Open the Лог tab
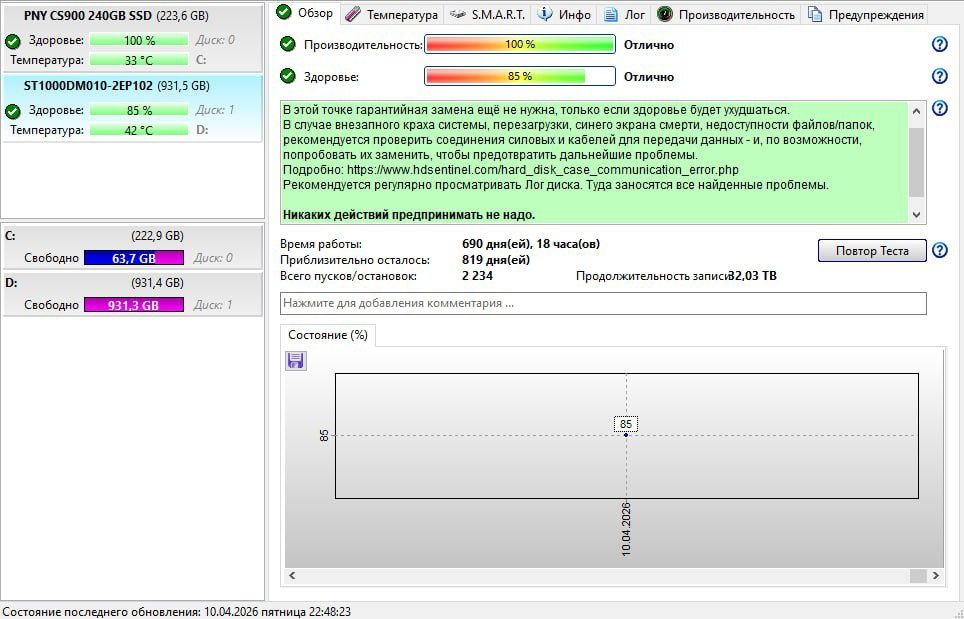964x619 pixels. pos(623,15)
